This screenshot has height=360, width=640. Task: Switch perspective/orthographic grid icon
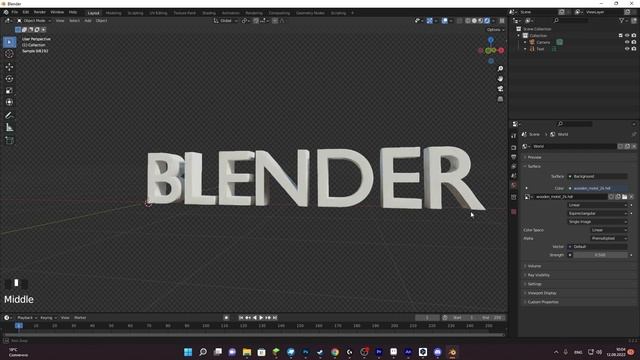(x=500, y=99)
